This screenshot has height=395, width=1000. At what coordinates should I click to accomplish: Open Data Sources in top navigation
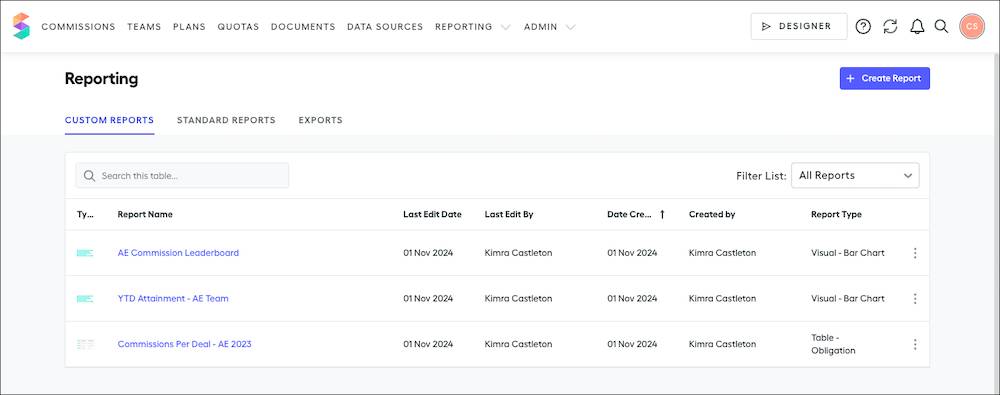click(x=385, y=27)
